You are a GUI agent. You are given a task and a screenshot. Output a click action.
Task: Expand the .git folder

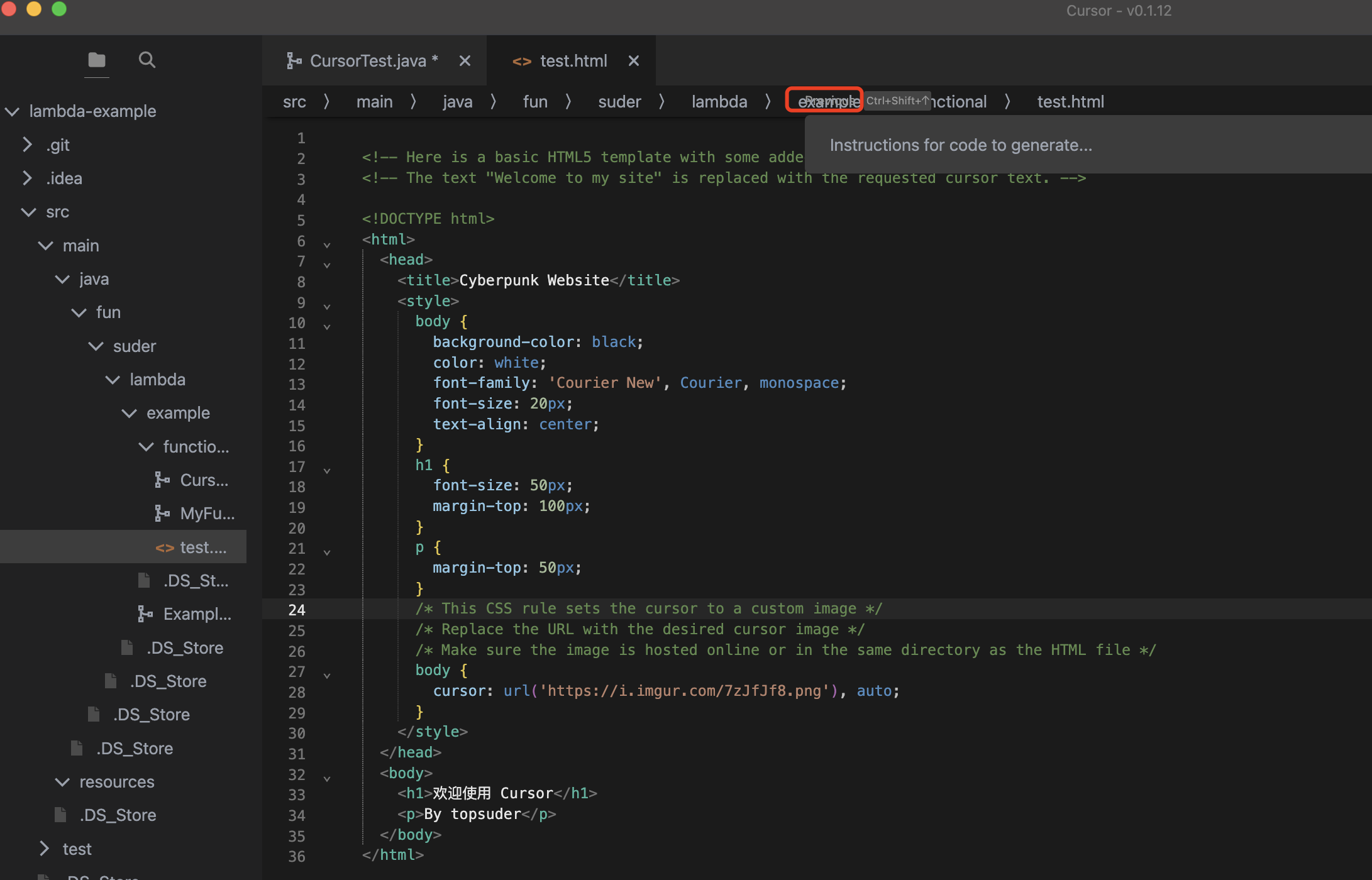(28, 145)
